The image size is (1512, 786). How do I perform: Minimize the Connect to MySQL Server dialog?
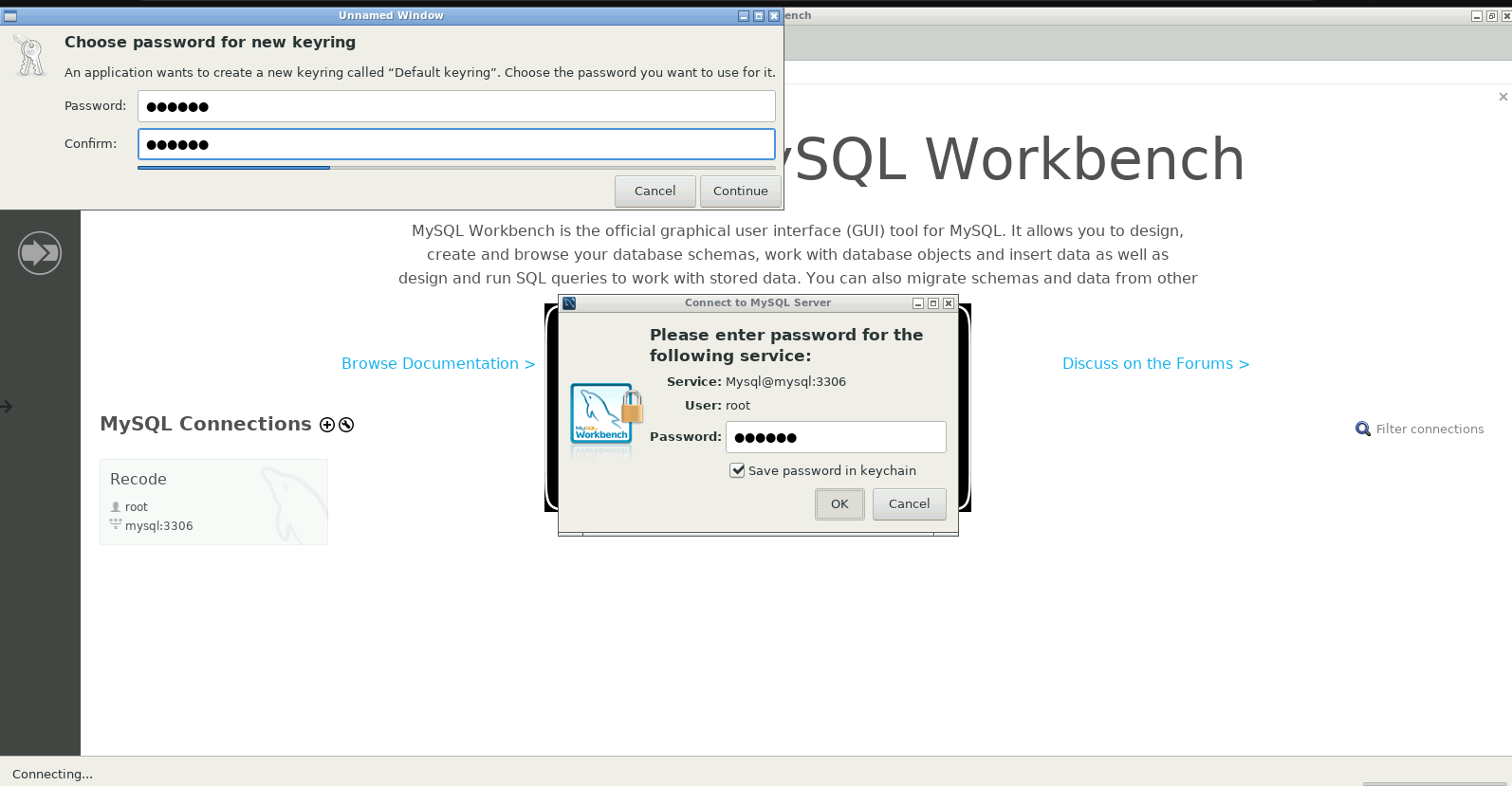[x=918, y=303]
